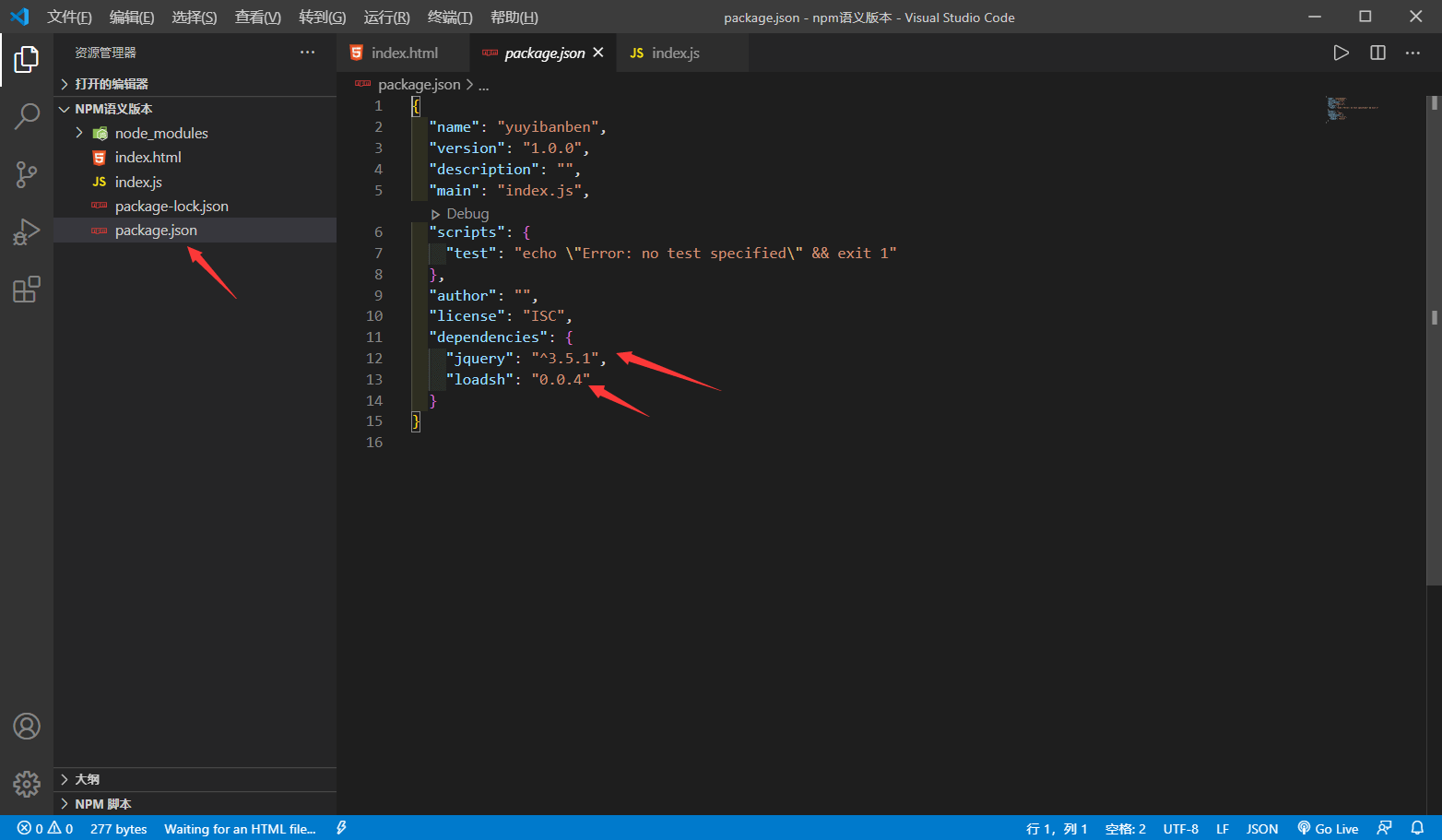Screen dimensions: 1442x840
Task: Click the Go Live status button
Action: coord(1328,828)
